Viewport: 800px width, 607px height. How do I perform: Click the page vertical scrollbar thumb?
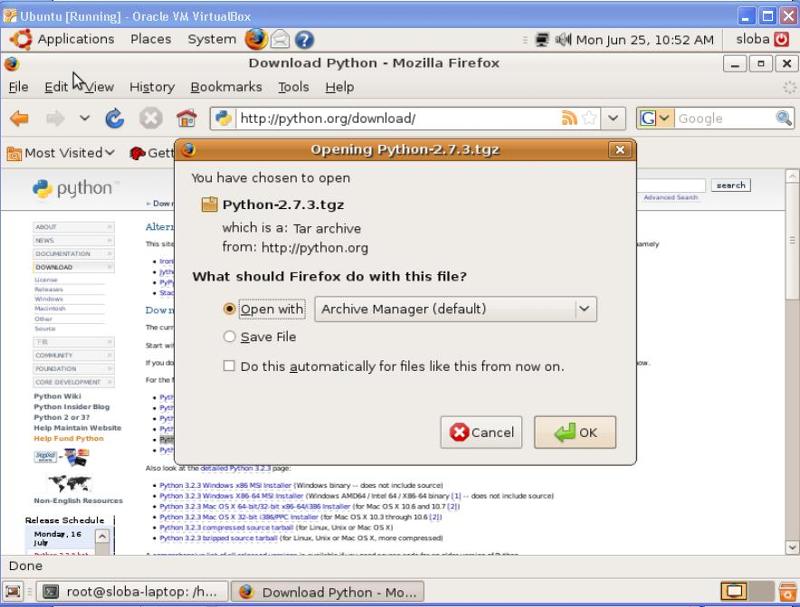tap(792, 242)
